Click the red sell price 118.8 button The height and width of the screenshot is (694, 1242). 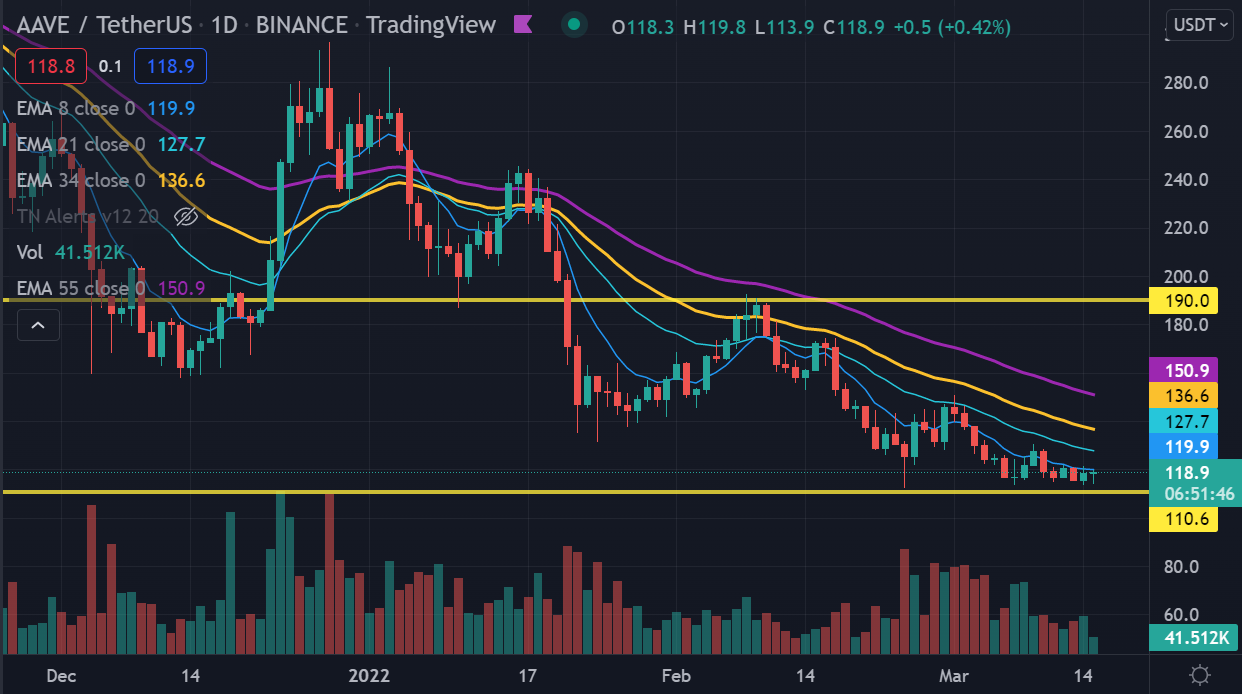coord(51,66)
